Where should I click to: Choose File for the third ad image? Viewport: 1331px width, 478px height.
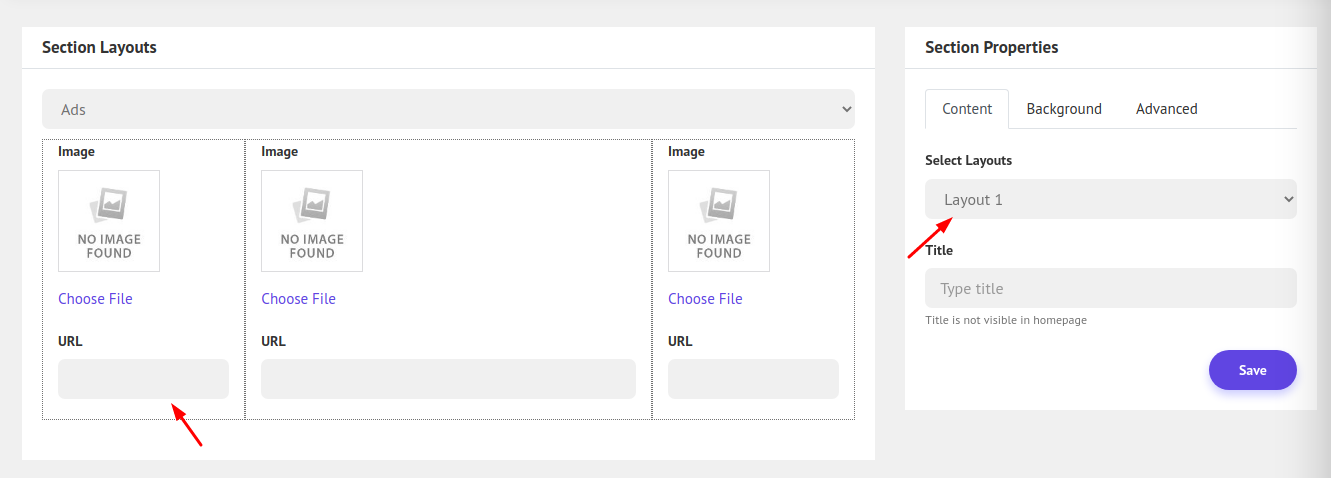tap(705, 299)
